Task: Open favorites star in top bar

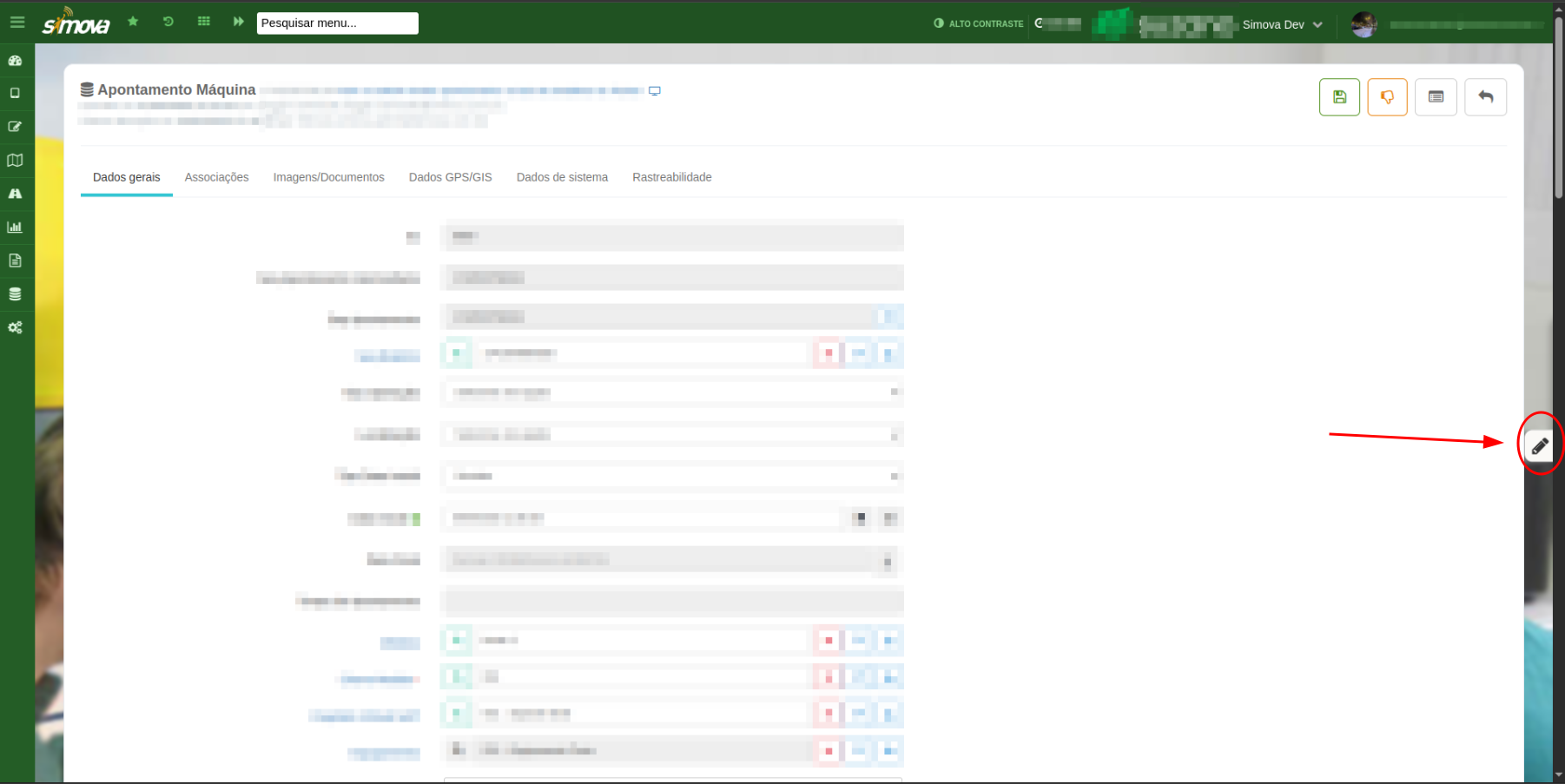Action: click(x=133, y=22)
